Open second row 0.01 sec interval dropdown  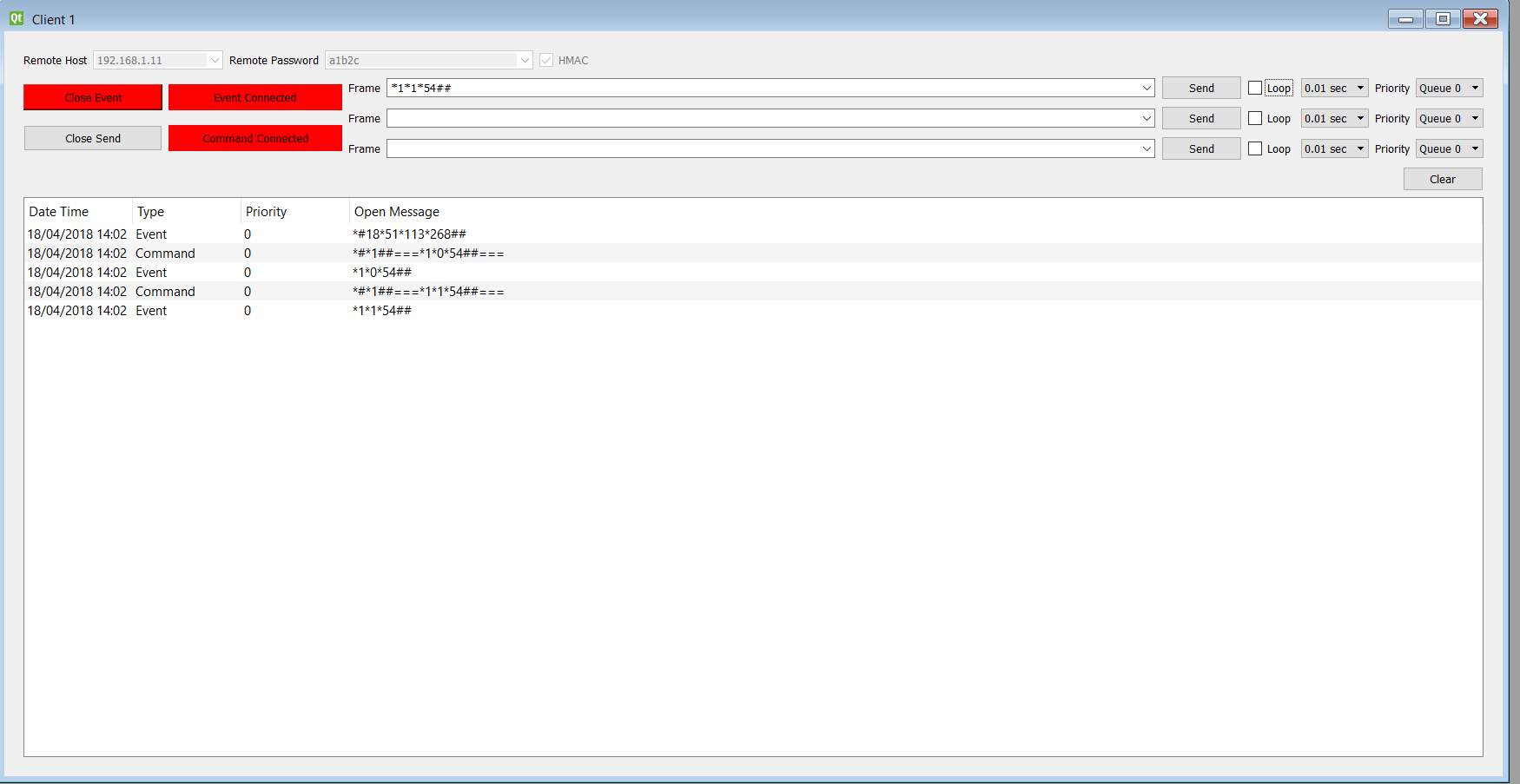(x=1334, y=118)
